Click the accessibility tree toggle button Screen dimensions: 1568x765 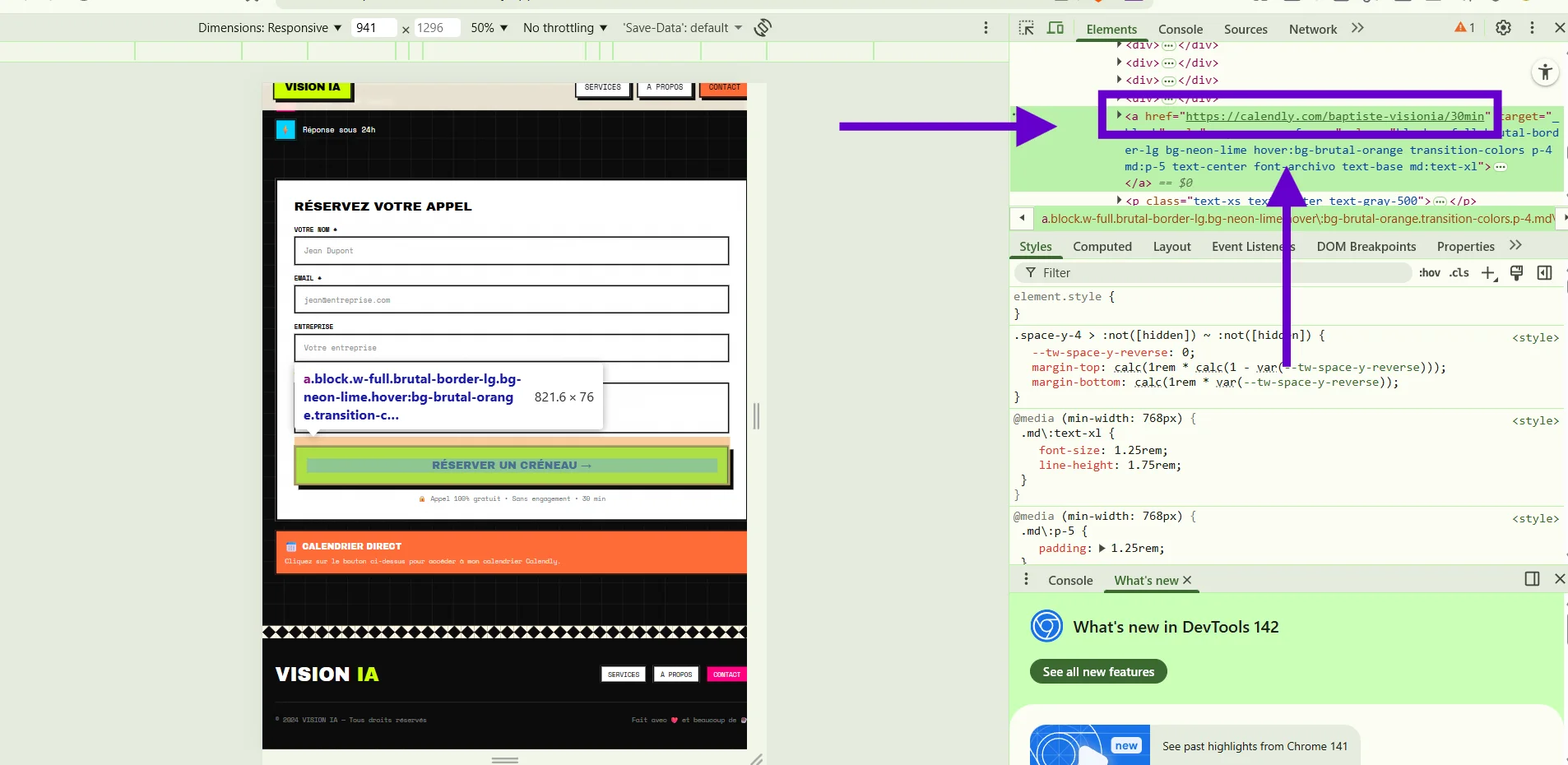pyautogui.click(x=1545, y=72)
